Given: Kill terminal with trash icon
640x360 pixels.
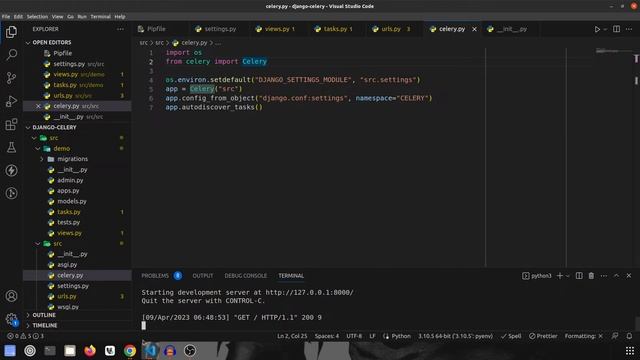Looking at the screenshot, I should pyautogui.click(x=591, y=276).
